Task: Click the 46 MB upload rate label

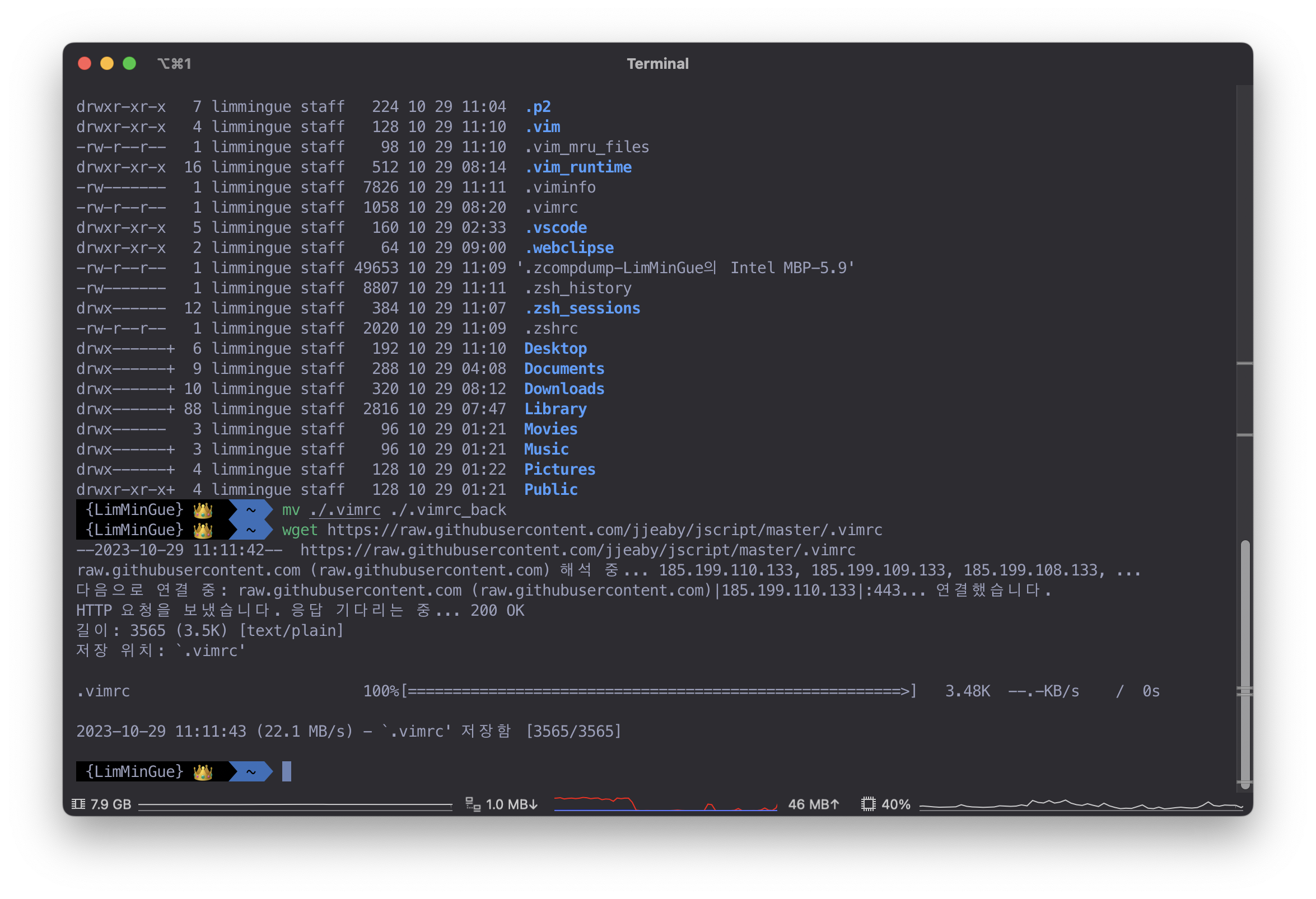Action: coord(813,804)
